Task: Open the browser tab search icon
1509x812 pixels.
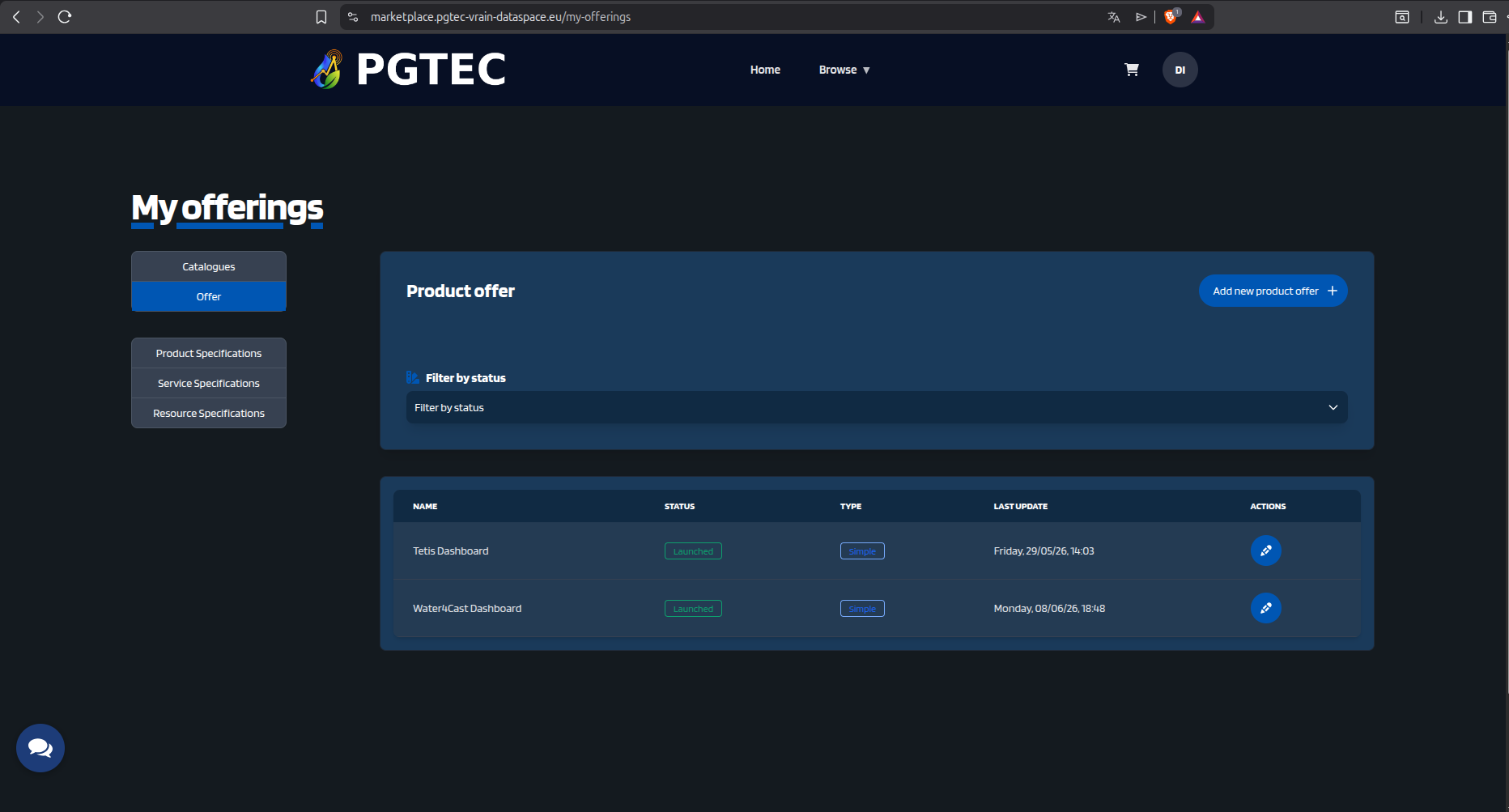Action: coord(1402,17)
